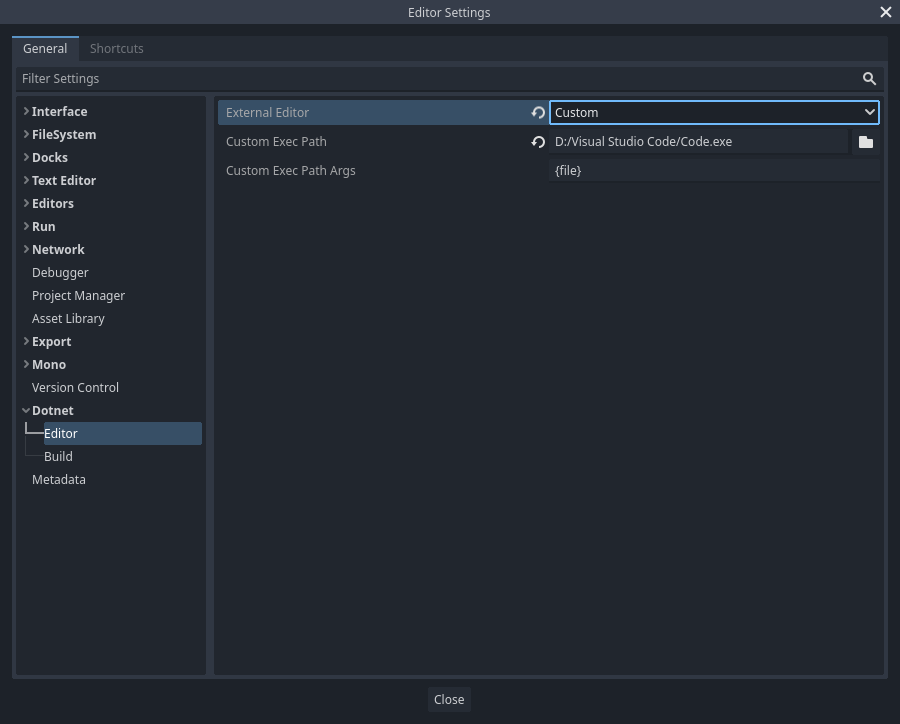This screenshot has width=900, height=724.
Task: Expand the Export settings section
Action: click(x=26, y=341)
